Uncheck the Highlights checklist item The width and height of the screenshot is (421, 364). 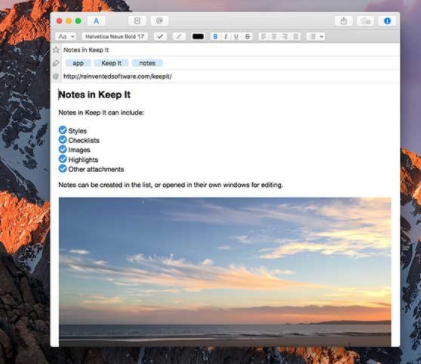[63, 159]
